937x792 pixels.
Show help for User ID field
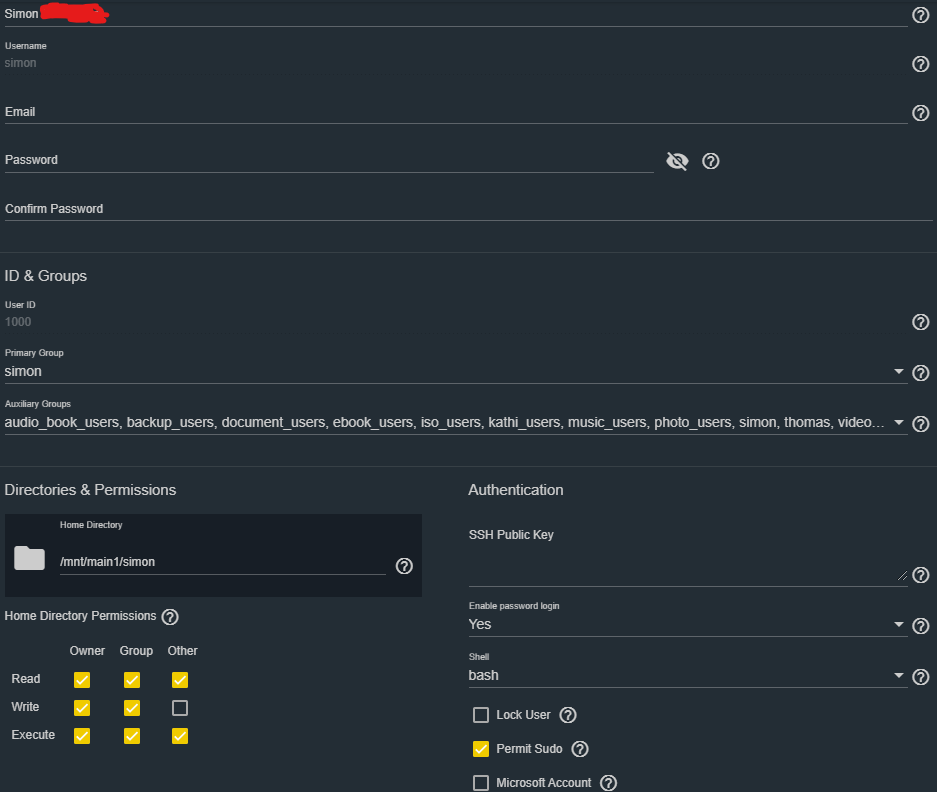click(x=920, y=322)
